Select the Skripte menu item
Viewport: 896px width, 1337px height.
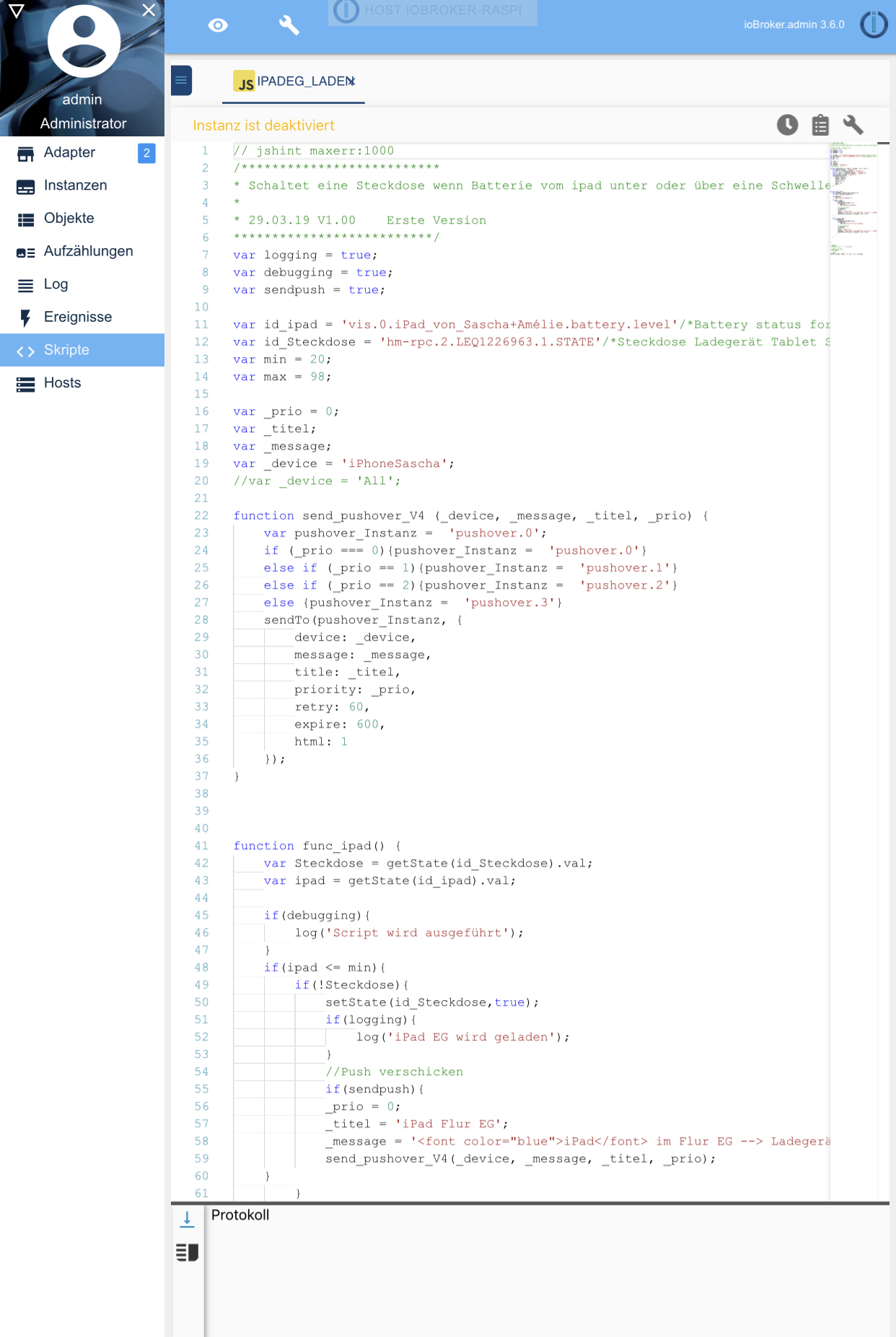(82, 350)
